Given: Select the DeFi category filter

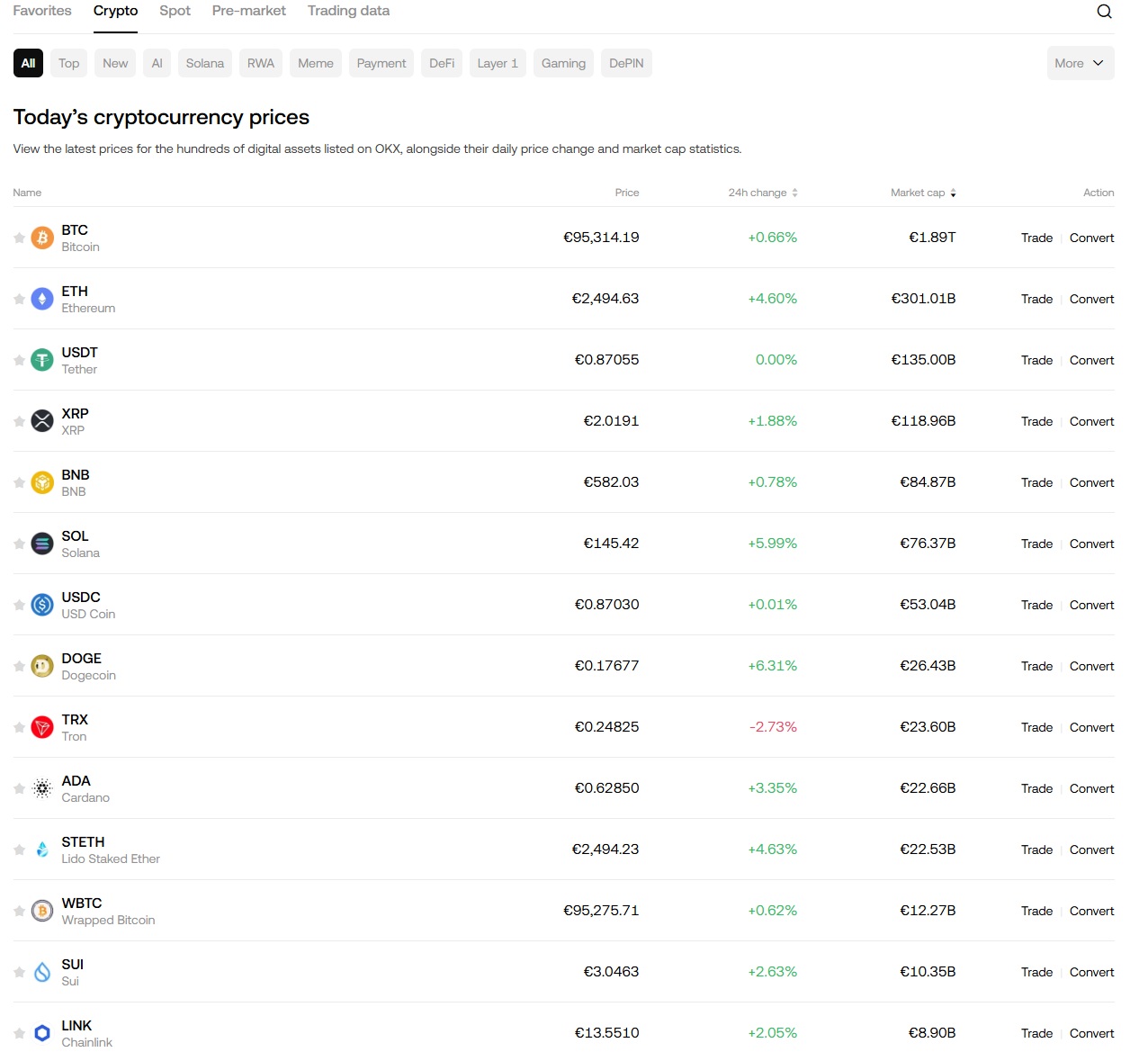Looking at the screenshot, I should click(442, 63).
